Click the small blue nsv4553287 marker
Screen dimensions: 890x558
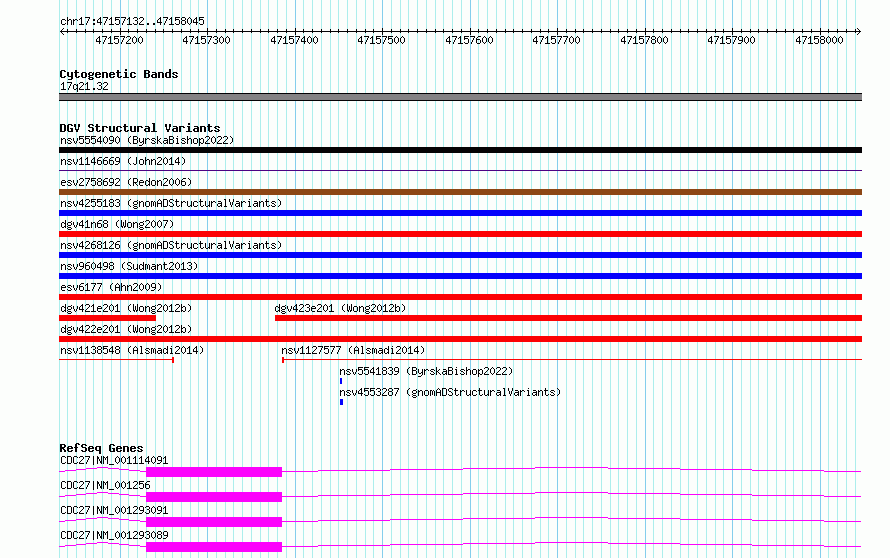pos(341,402)
